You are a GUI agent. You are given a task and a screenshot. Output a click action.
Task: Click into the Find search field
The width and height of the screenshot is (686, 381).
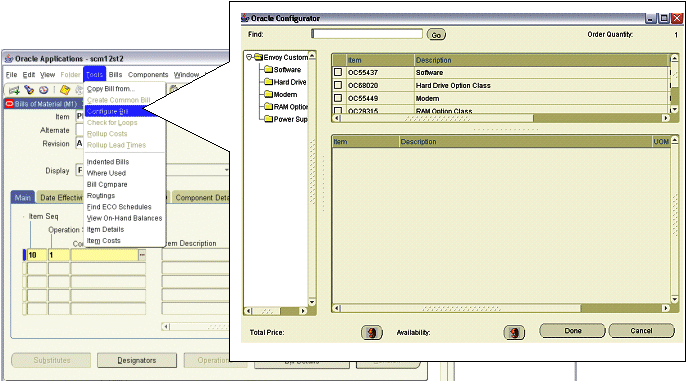coord(367,34)
